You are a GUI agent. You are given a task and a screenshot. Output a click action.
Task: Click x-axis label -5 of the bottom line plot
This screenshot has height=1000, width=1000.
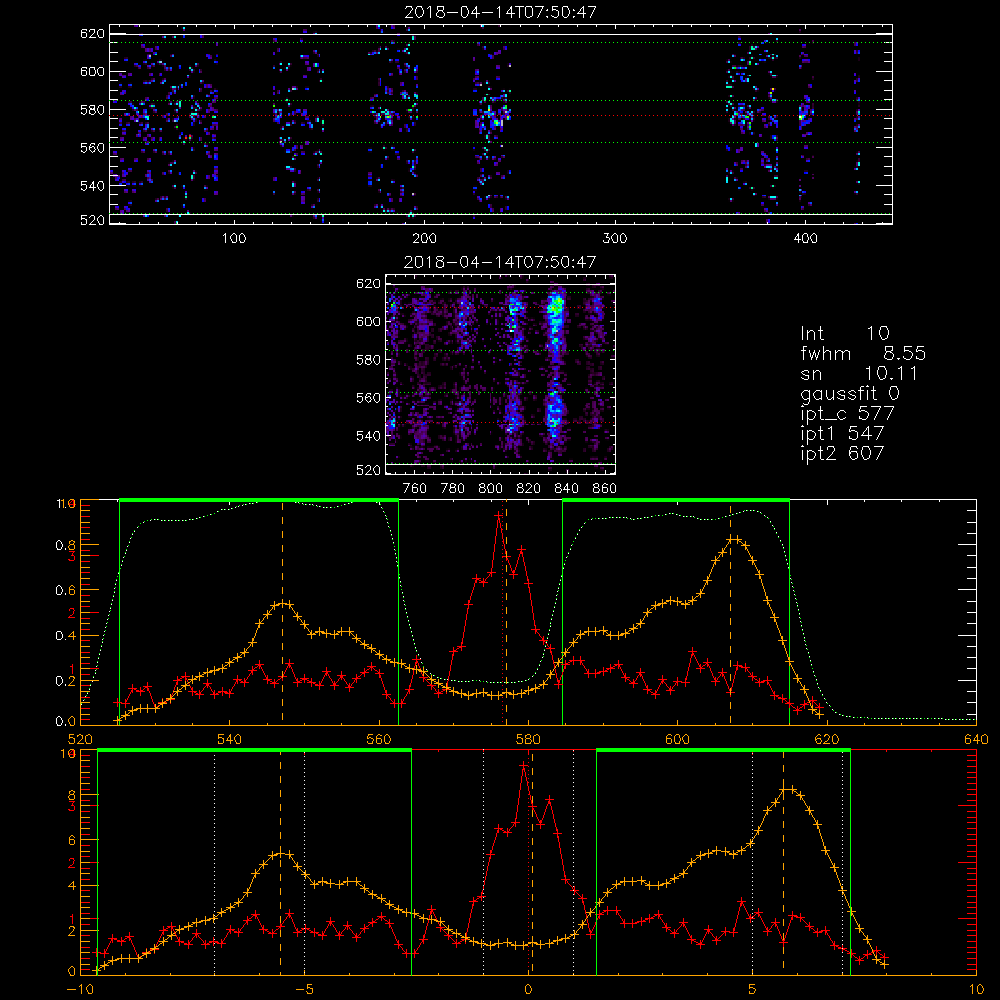[304, 990]
